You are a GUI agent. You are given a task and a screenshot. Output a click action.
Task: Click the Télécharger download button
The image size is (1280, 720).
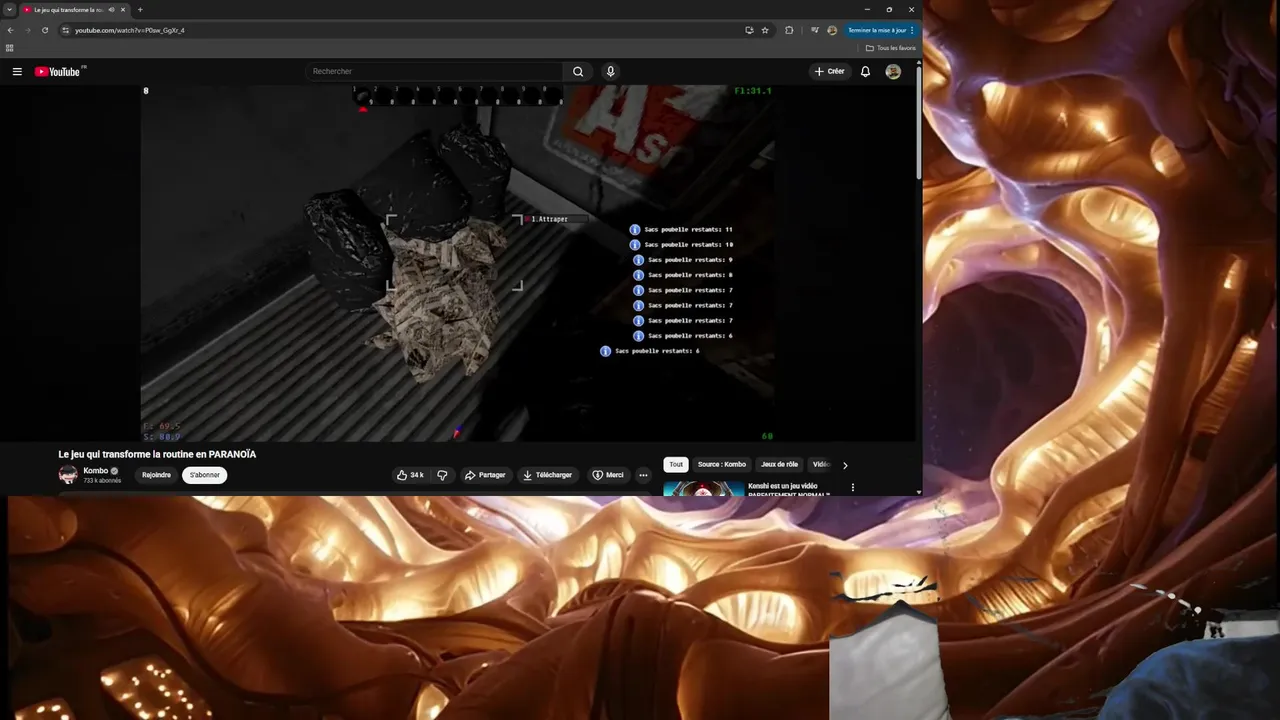pos(547,475)
